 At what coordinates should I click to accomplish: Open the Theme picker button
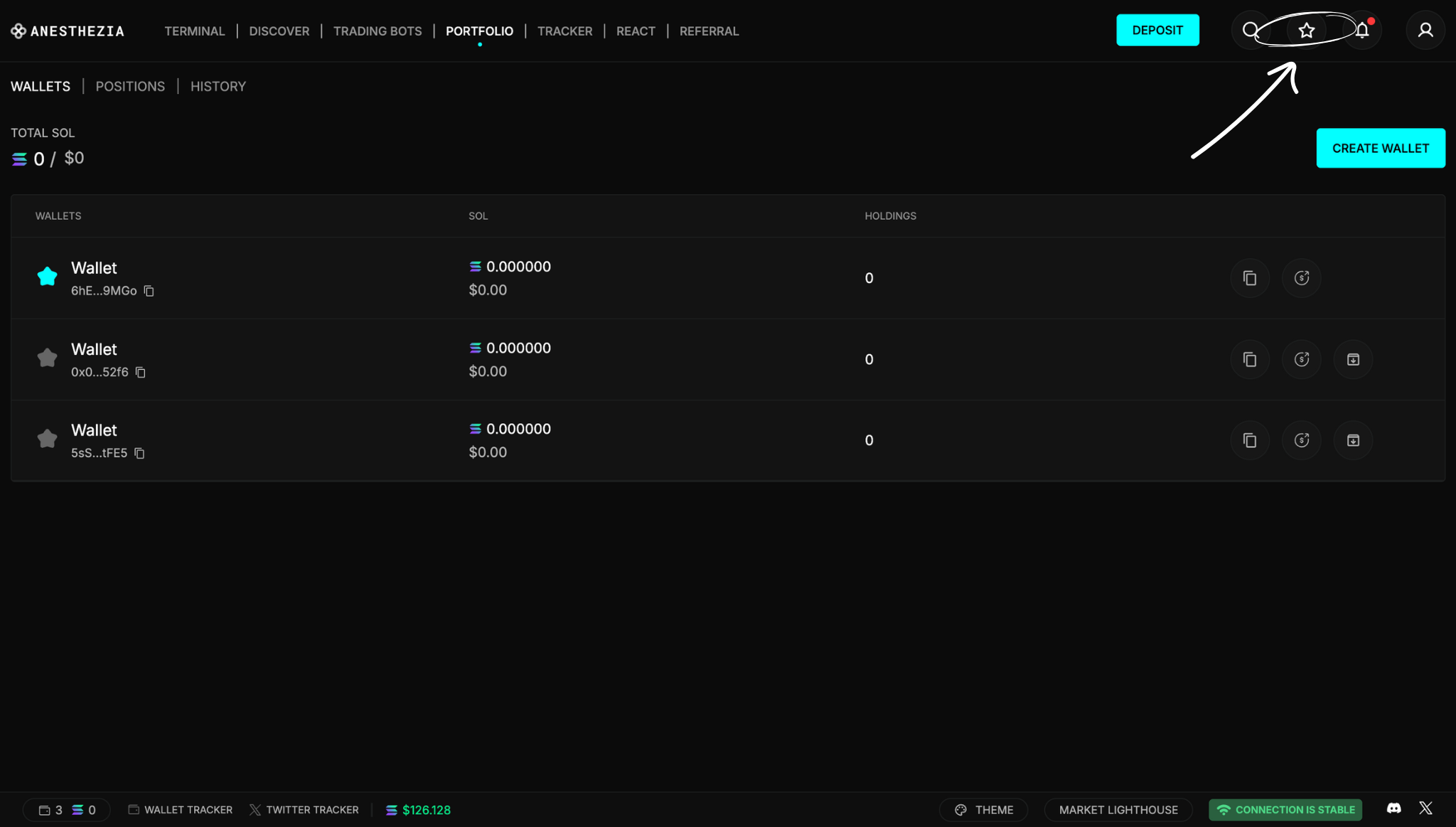coord(983,810)
